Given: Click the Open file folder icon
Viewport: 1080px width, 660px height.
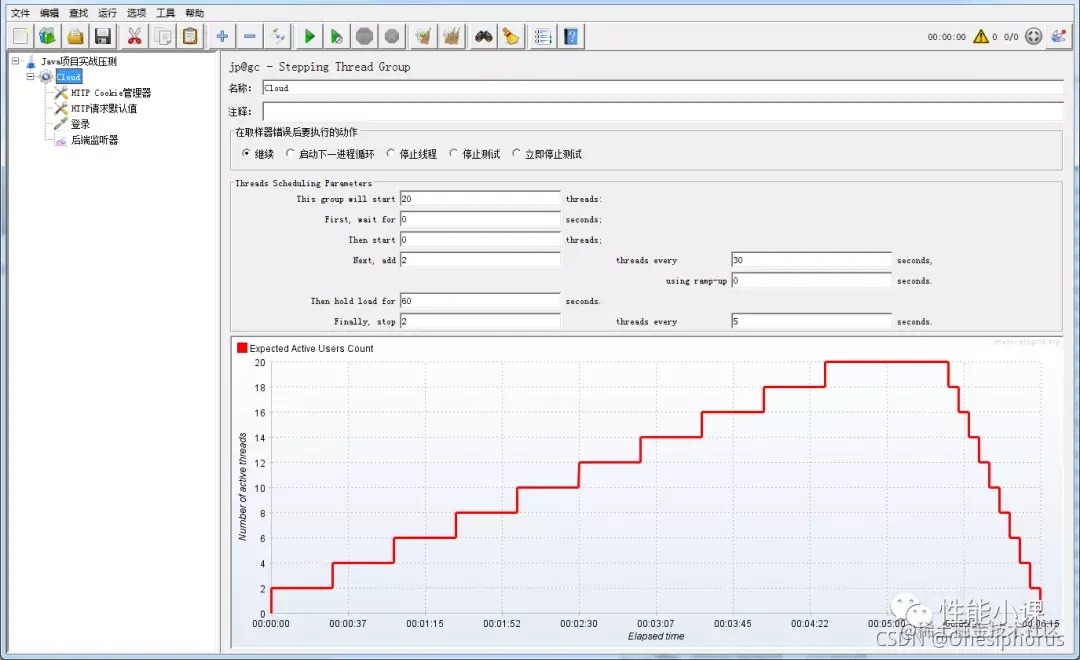Looking at the screenshot, I should 75,37.
